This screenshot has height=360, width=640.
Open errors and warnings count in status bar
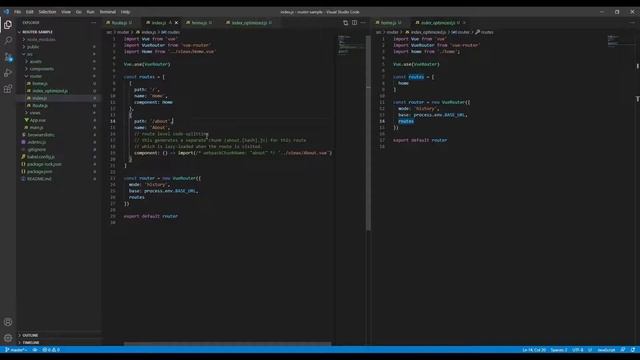51,350
